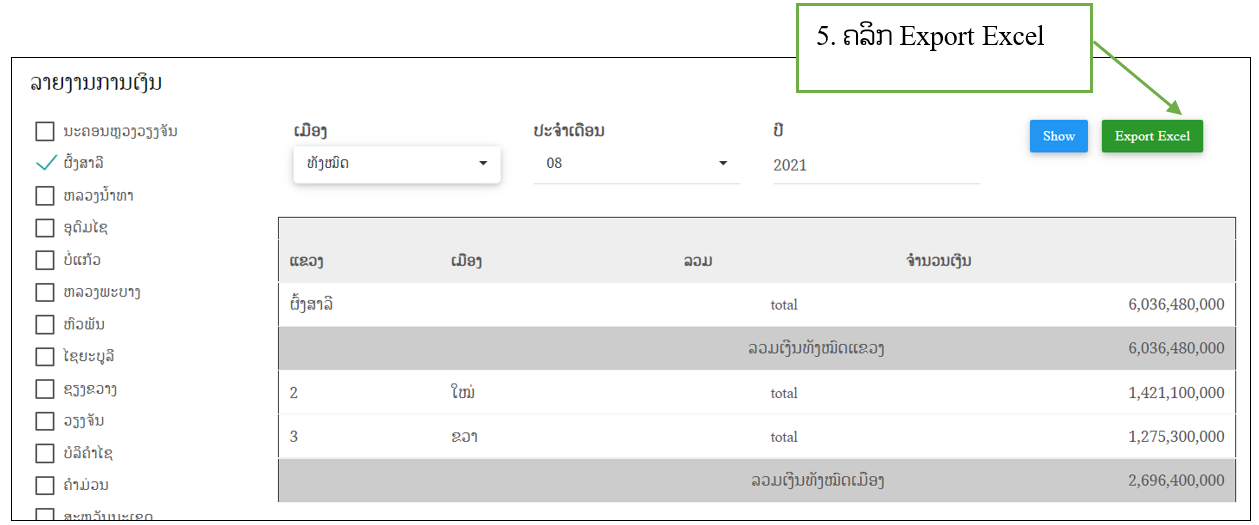Click the 6,036,480,000 amount in ຜົ້ງສາລີ row
The height and width of the screenshot is (525, 1259).
(x=1176, y=304)
